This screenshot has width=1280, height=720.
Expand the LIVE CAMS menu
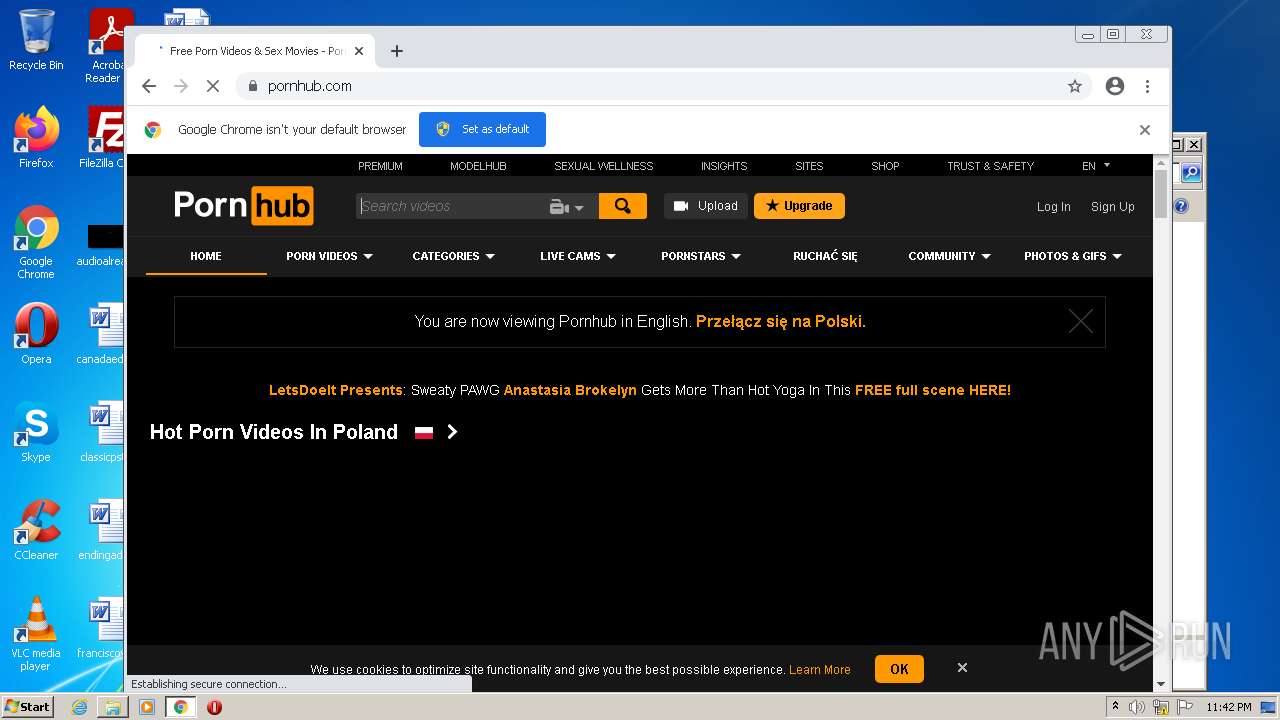point(578,256)
